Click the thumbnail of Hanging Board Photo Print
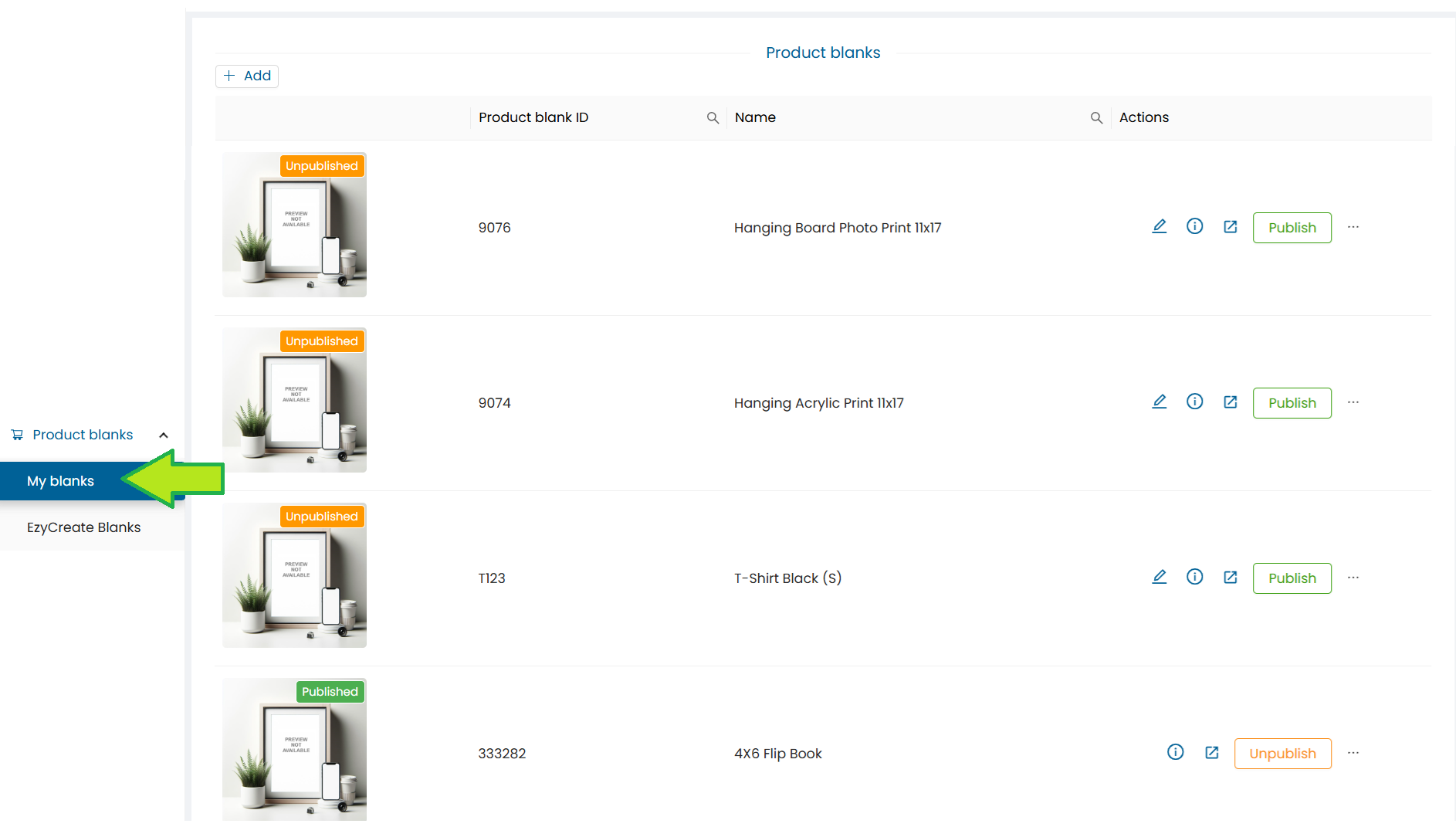 (294, 225)
